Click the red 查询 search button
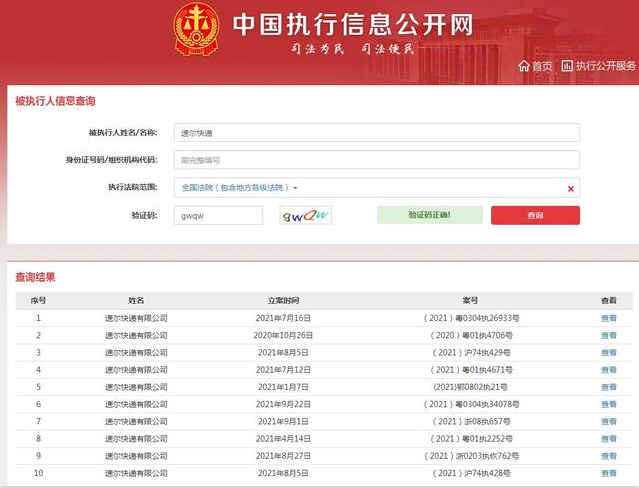639x488 pixels. click(x=535, y=215)
